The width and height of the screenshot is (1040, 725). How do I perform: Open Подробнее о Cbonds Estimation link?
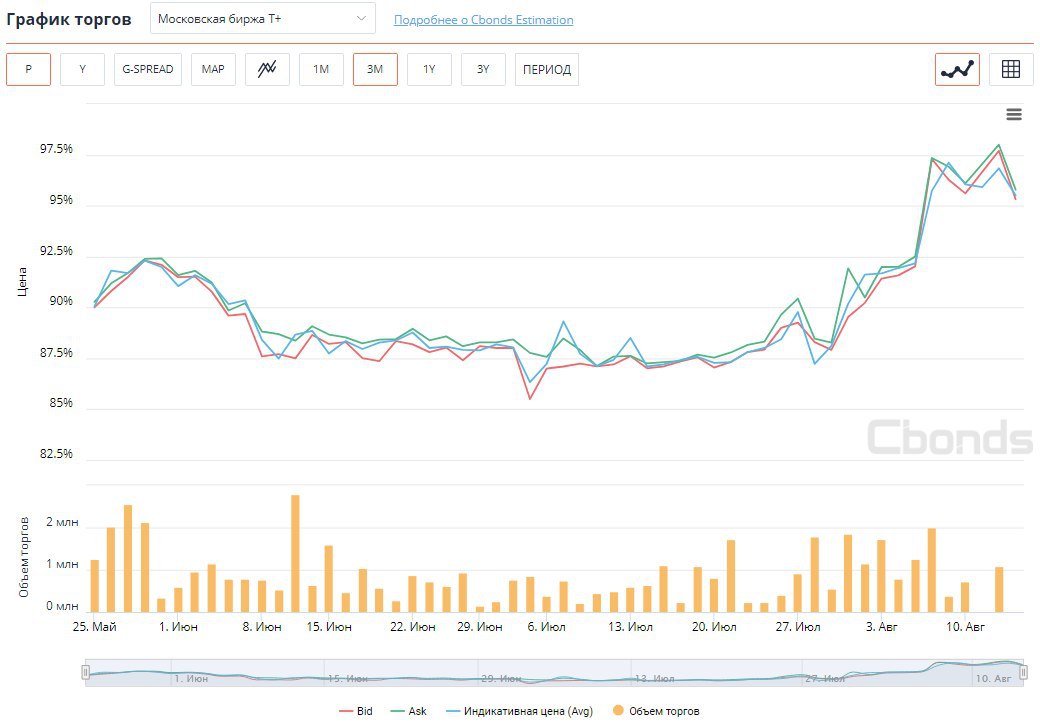(x=484, y=20)
